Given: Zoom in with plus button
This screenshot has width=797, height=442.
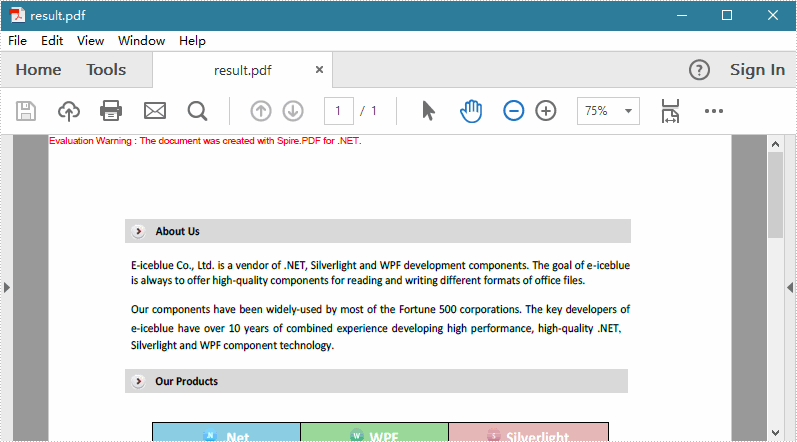Looking at the screenshot, I should (546, 111).
